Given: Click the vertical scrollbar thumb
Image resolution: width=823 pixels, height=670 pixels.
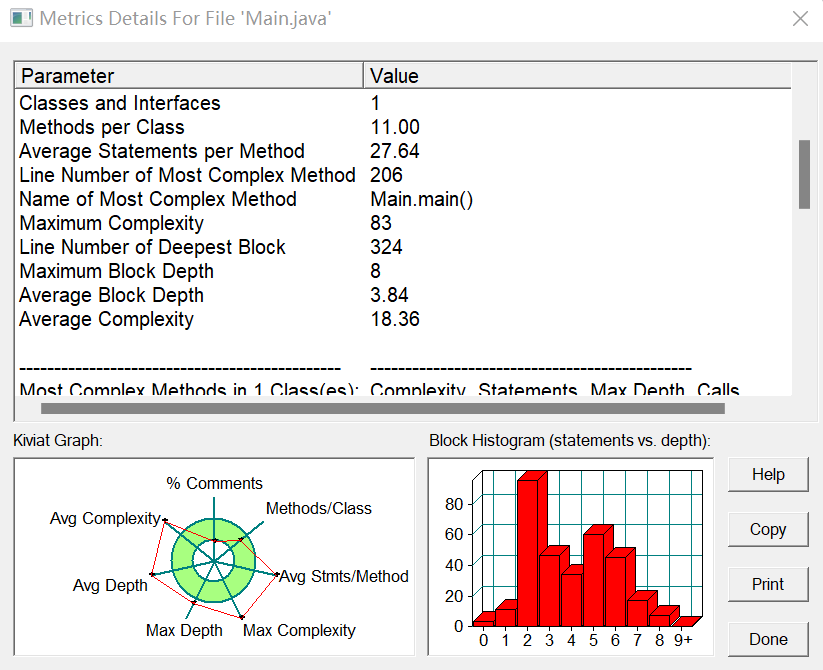Looking at the screenshot, I should 804,174.
